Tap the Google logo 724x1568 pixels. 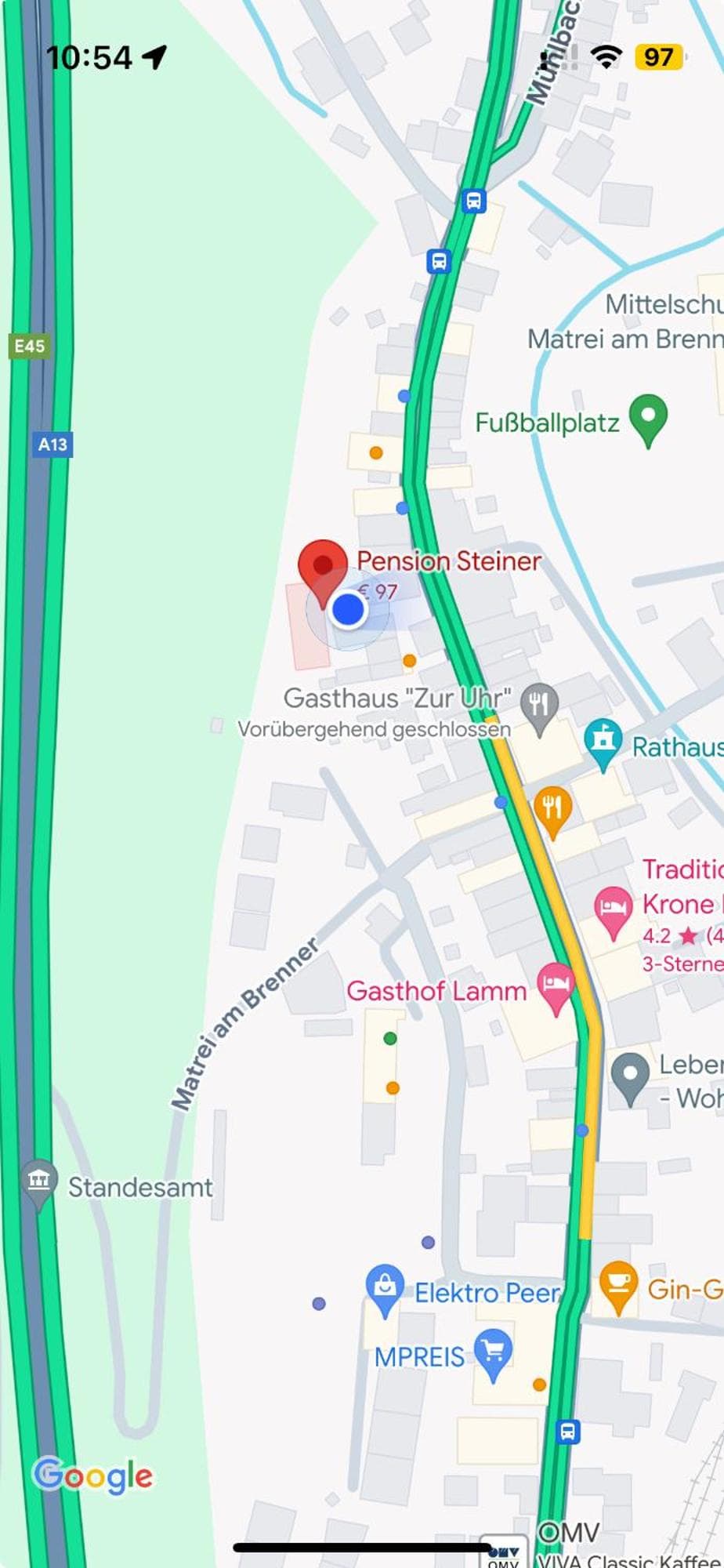(x=92, y=1475)
